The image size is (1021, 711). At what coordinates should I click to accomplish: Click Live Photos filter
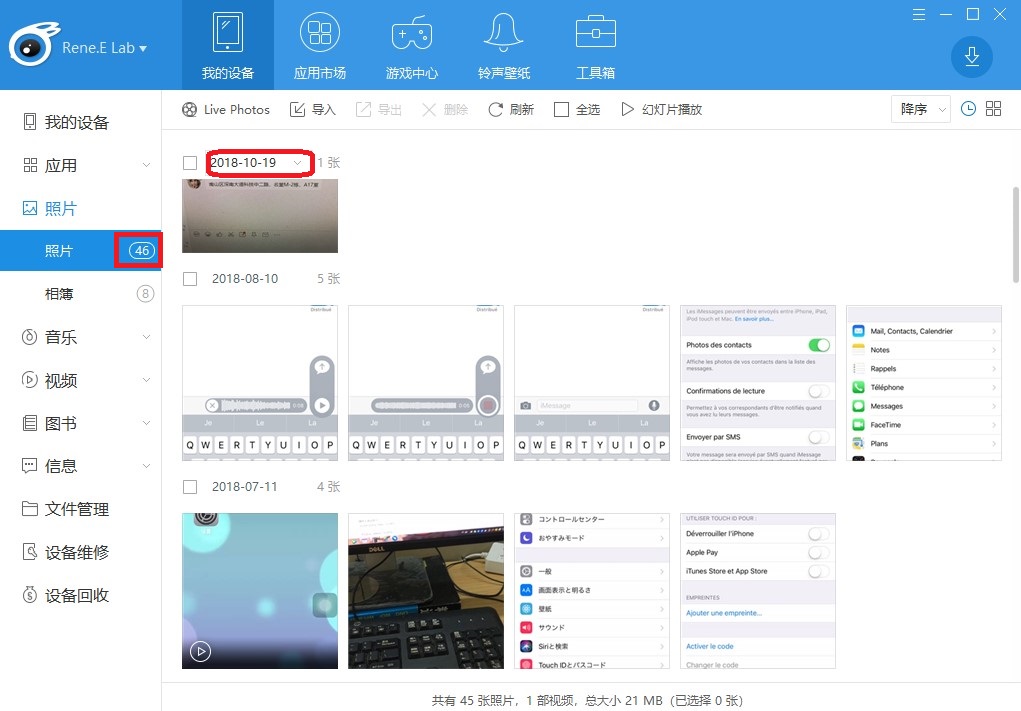[226, 109]
